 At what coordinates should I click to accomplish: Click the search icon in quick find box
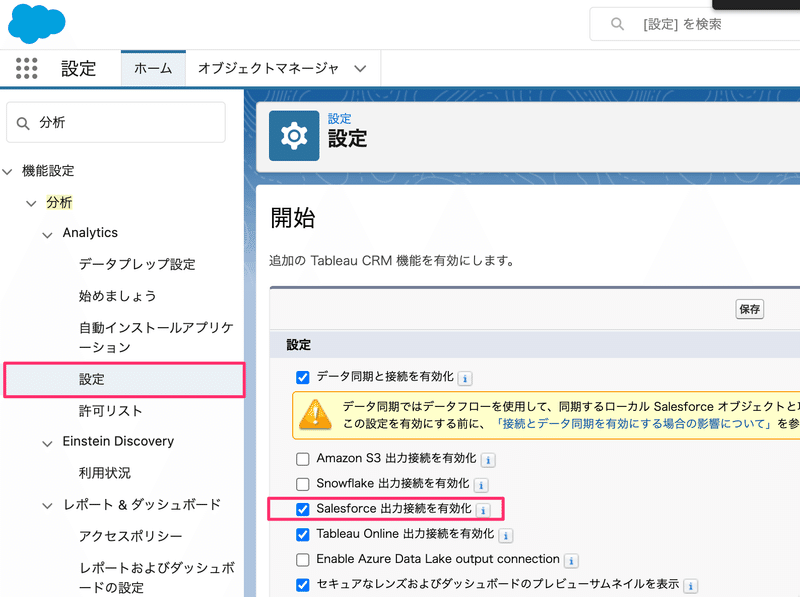point(23,123)
